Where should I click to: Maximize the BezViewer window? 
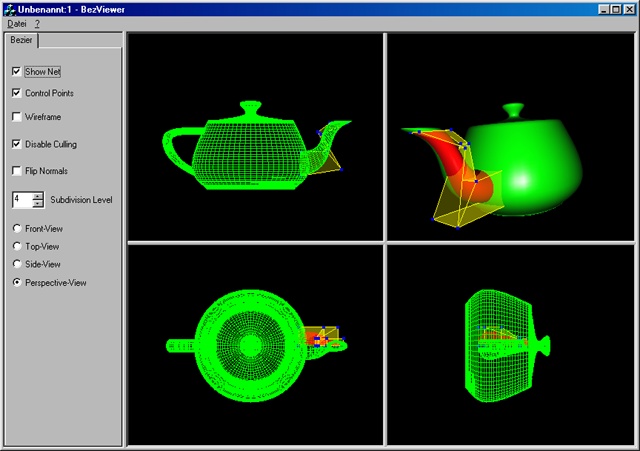tap(616, 9)
